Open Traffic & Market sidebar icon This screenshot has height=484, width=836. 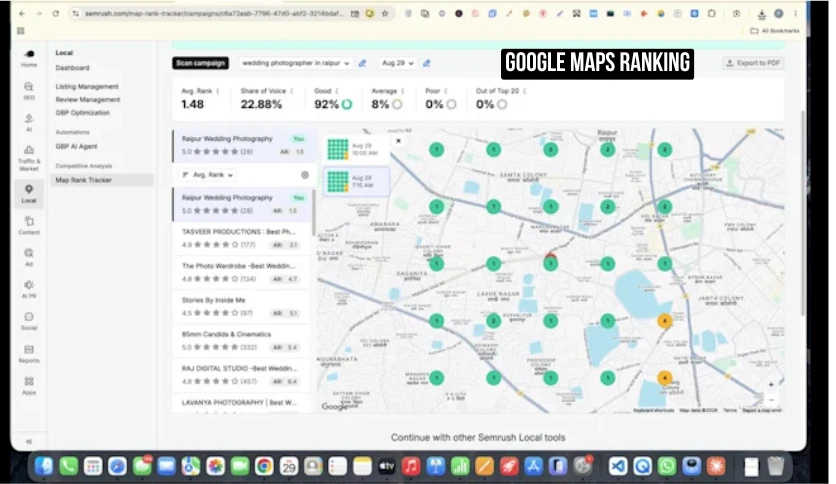pyautogui.click(x=29, y=157)
